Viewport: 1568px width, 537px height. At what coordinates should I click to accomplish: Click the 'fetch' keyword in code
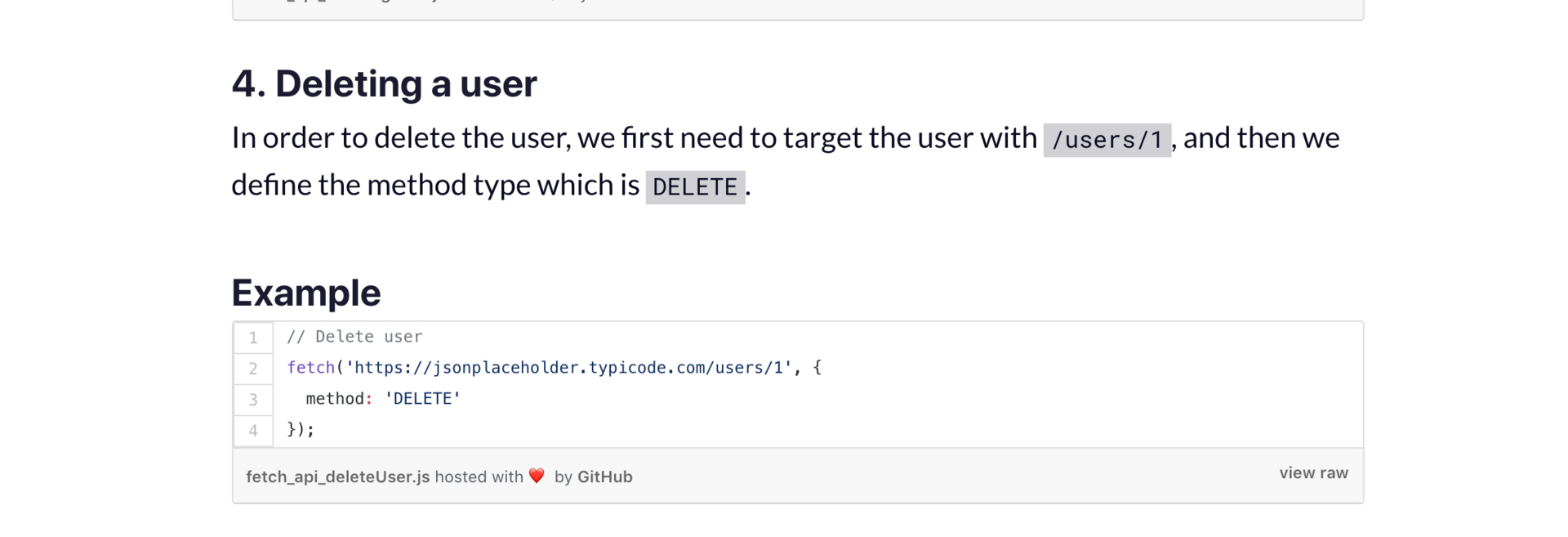tap(310, 368)
